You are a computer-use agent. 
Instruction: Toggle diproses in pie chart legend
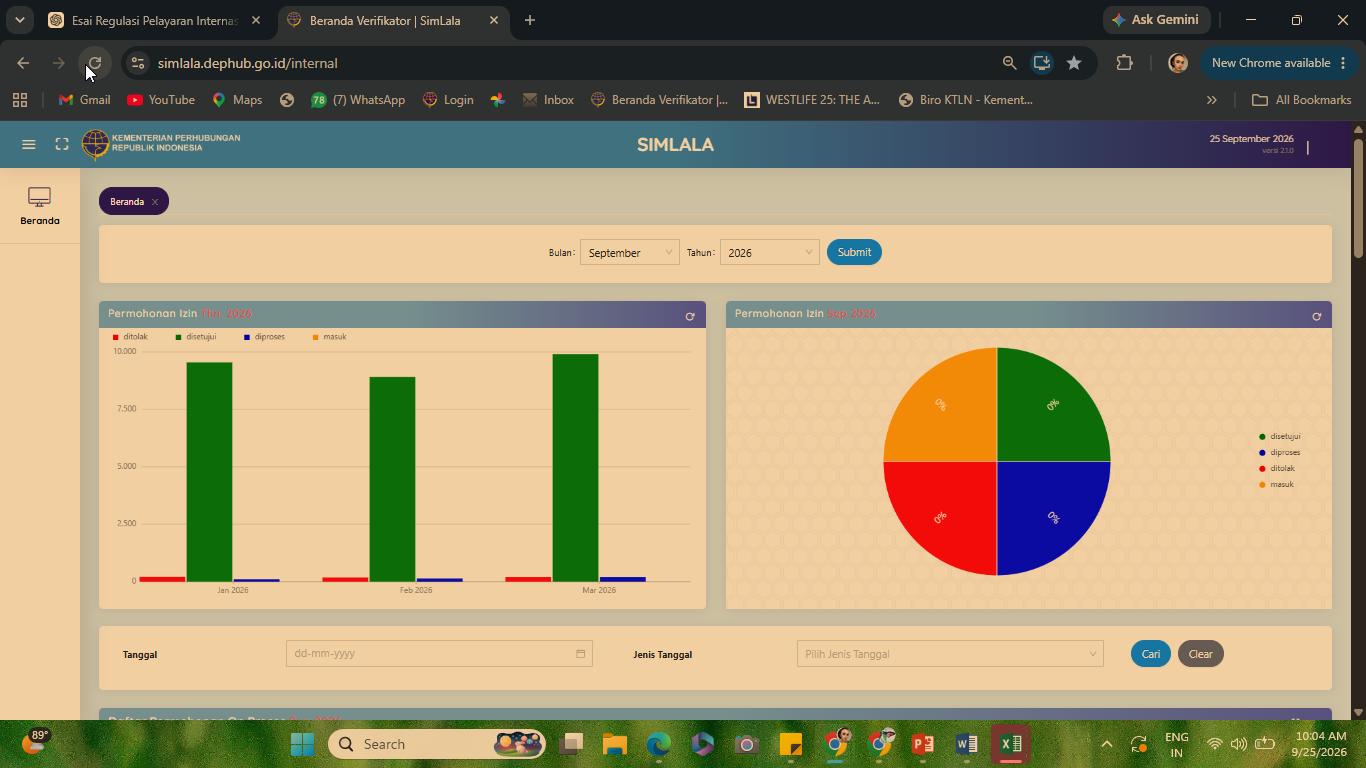click(1280, 453)
